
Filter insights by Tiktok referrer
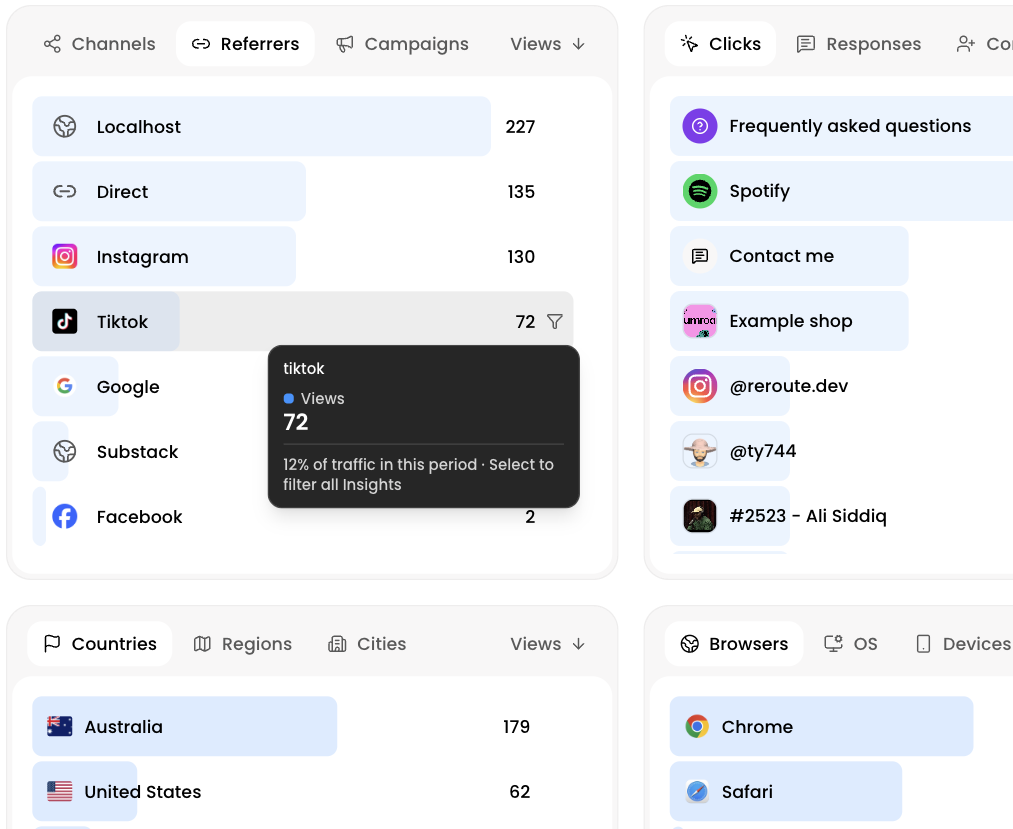(x=302, y=321)
